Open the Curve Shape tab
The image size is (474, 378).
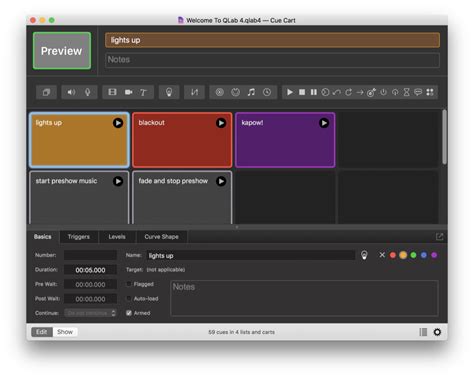[161, 237]
